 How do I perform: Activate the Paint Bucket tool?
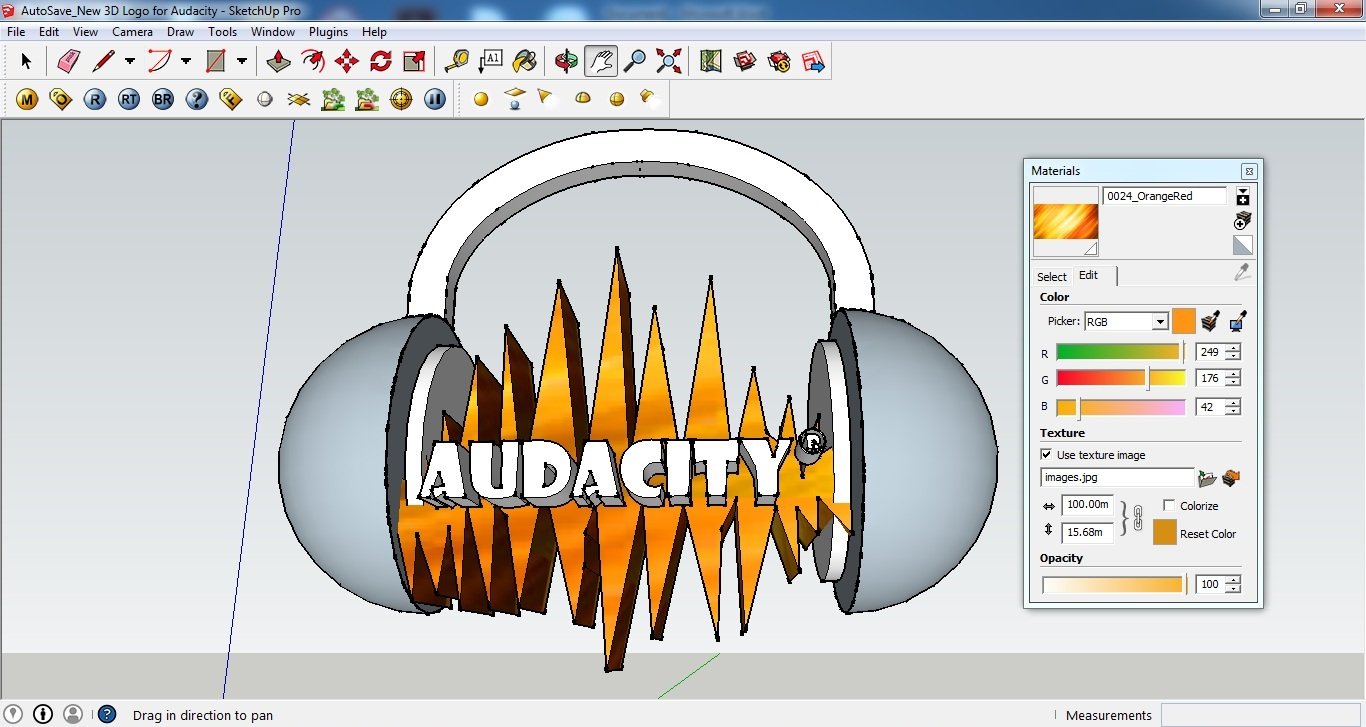coord(525,61)
